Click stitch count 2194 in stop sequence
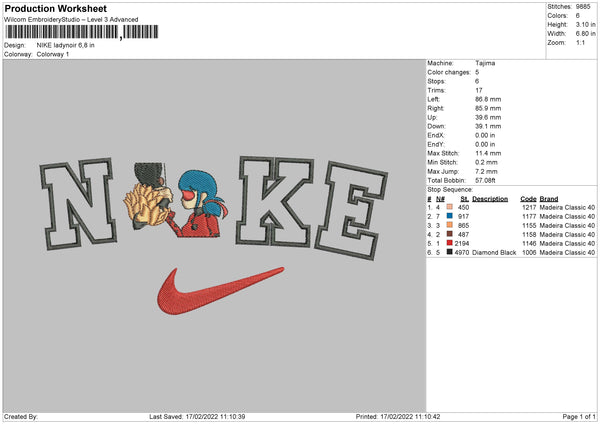600x424 pixels. (462, 243)
